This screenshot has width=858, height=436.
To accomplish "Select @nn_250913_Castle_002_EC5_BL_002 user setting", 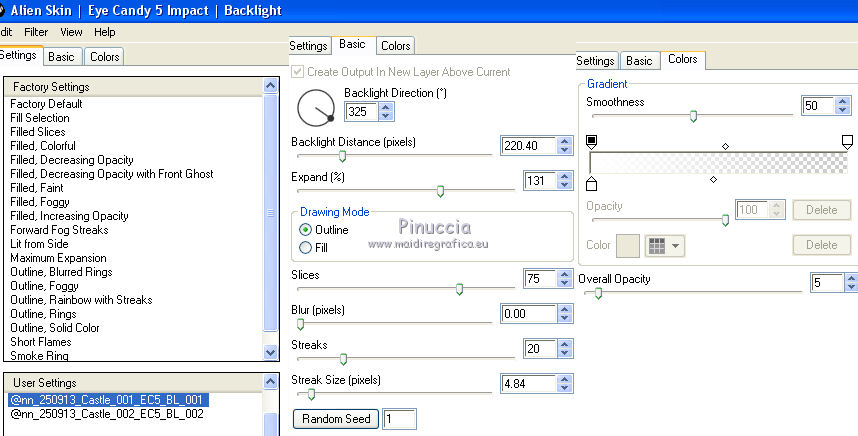I will (x=107, y=414).
